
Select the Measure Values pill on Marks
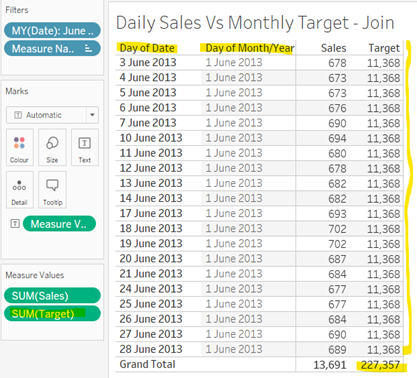(59, 224)
